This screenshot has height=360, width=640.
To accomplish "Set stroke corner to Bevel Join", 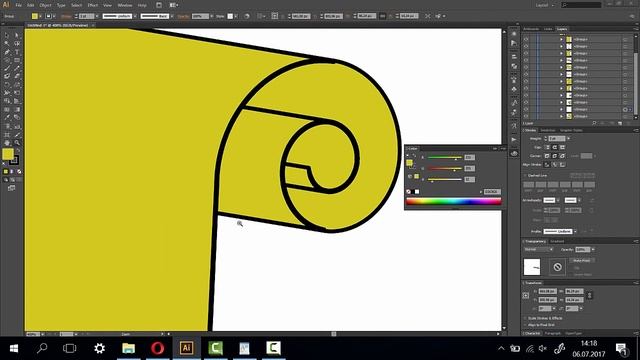I will coord(562,156).
